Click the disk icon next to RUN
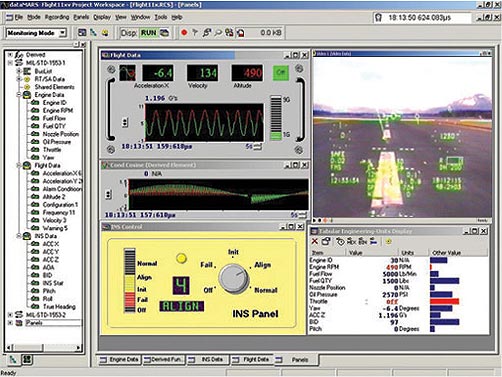 pos(164,33)
